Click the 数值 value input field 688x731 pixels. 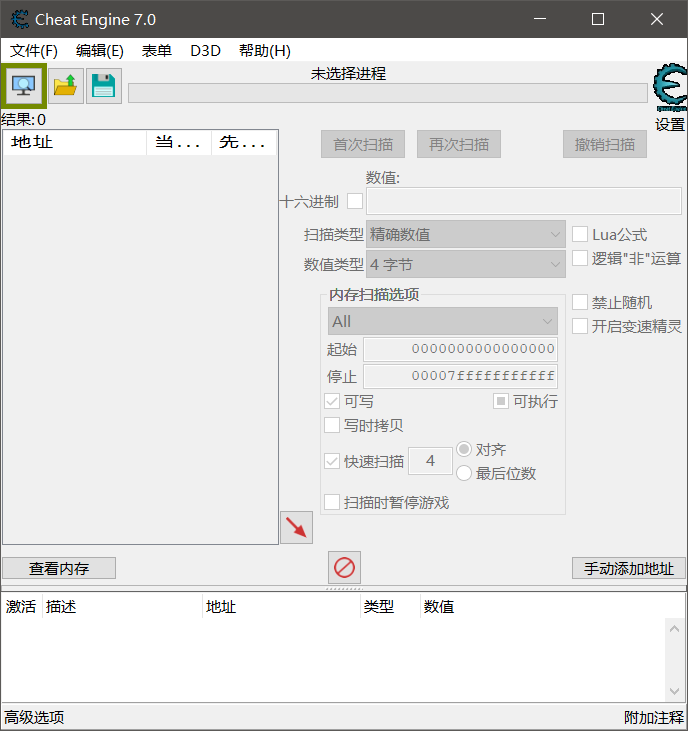[x=524, y=201]
